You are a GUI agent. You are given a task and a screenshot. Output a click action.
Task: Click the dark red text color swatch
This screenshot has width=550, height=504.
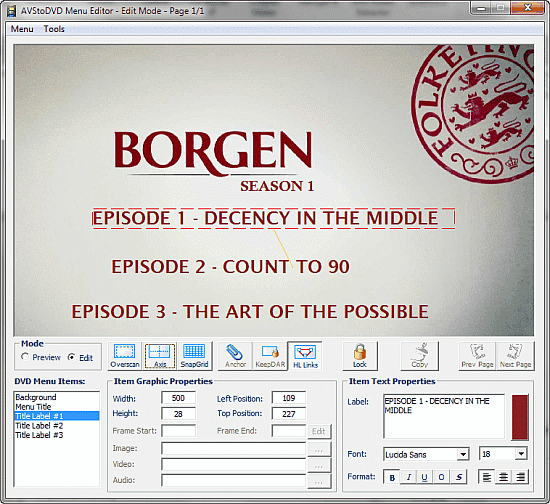[520, 417]
